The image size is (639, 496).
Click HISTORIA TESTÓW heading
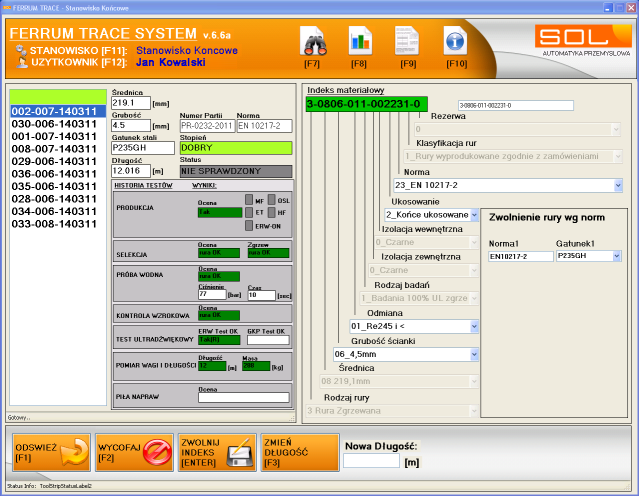pyautogui.click(x=143, y=186)
